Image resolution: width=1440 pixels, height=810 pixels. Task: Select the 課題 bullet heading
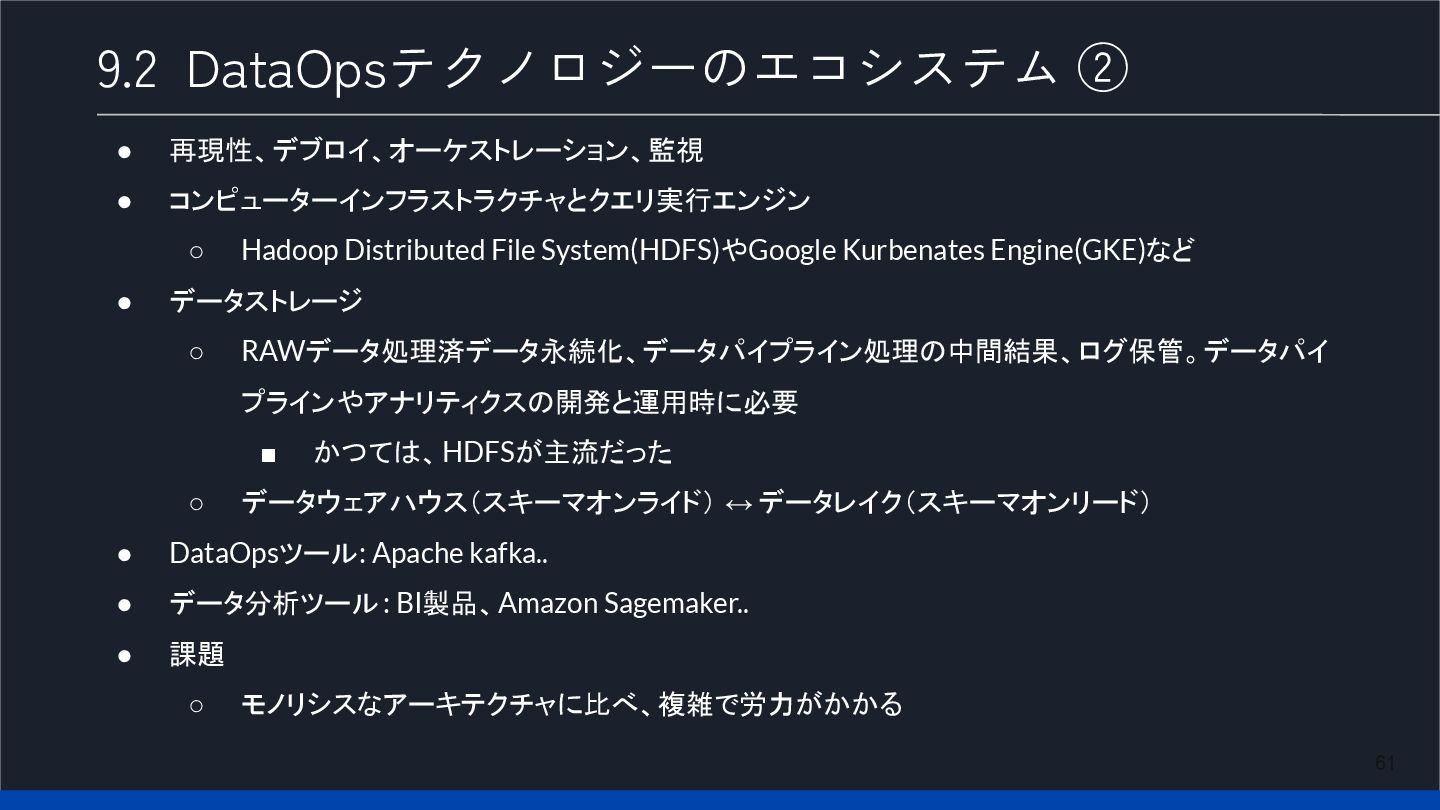coord(196,654)
